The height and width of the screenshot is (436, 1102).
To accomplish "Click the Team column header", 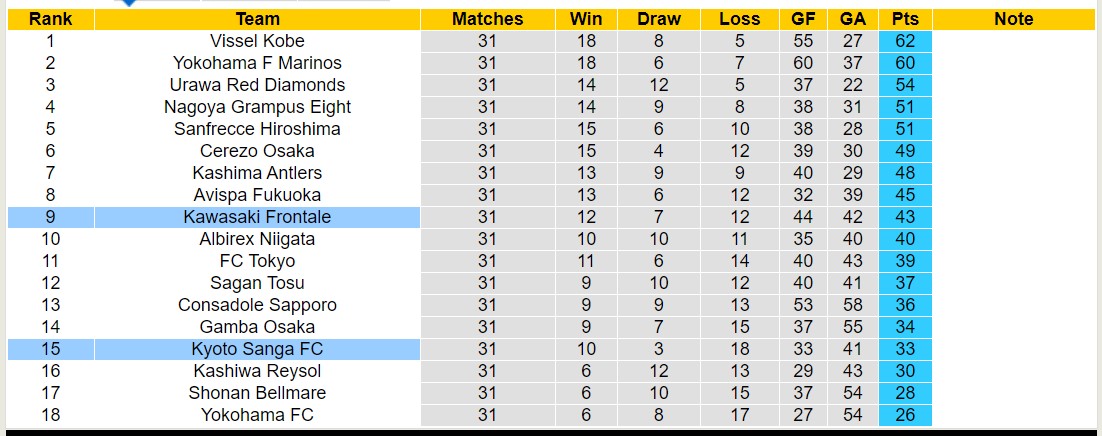I will 257,19.
